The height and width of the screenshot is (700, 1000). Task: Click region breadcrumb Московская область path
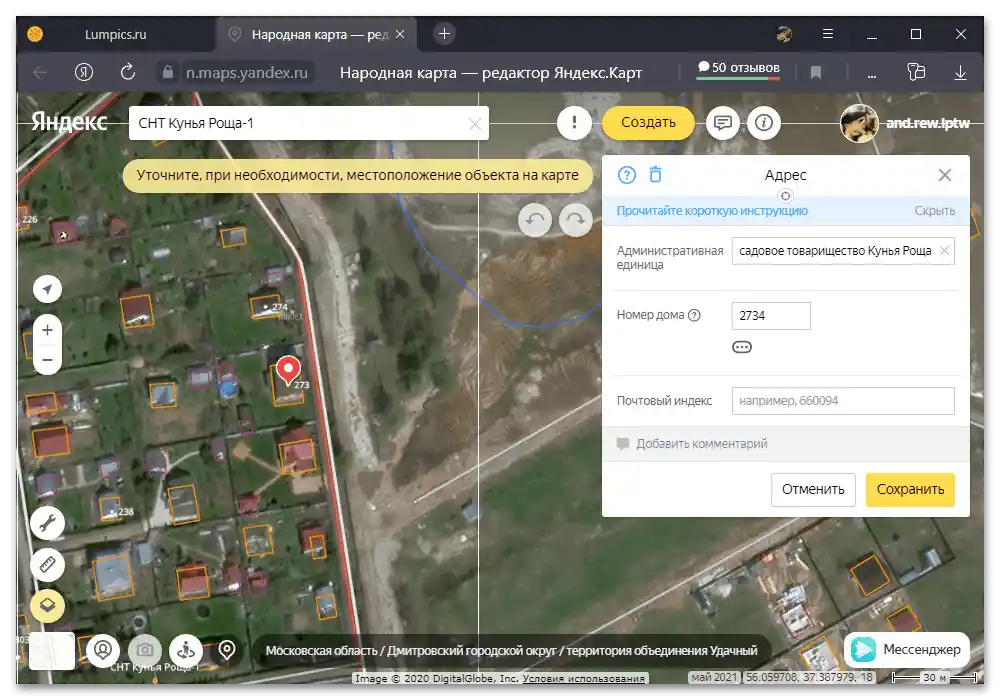(511, 651)
